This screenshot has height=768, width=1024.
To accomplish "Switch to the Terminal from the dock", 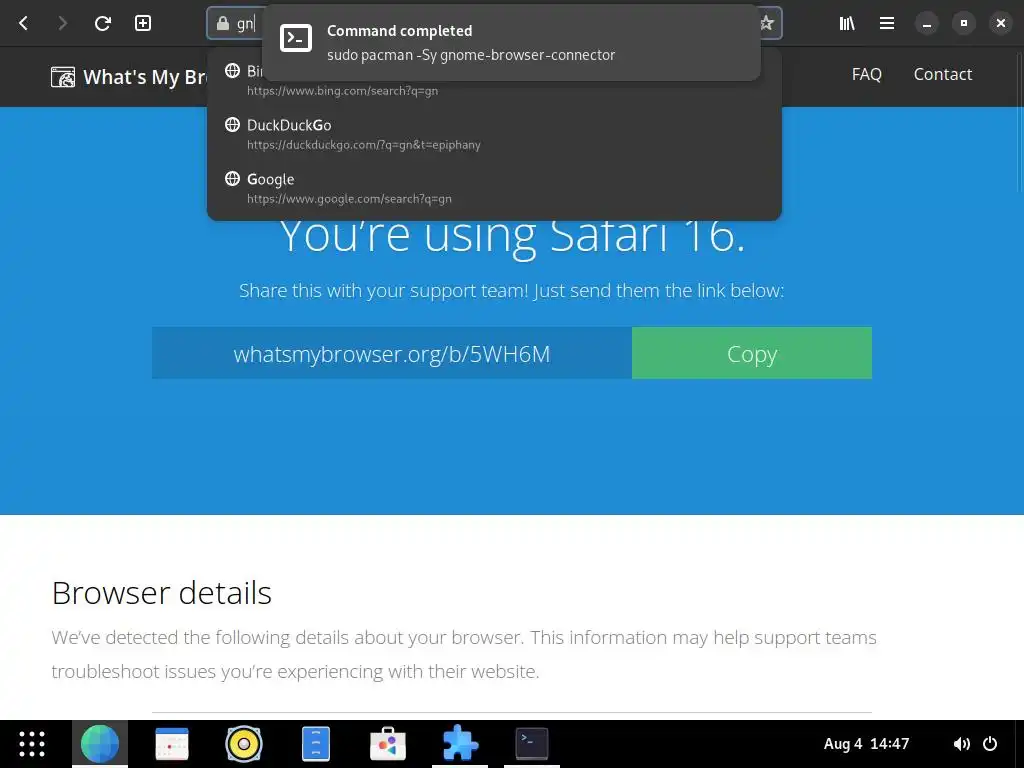I will [532, 744].
